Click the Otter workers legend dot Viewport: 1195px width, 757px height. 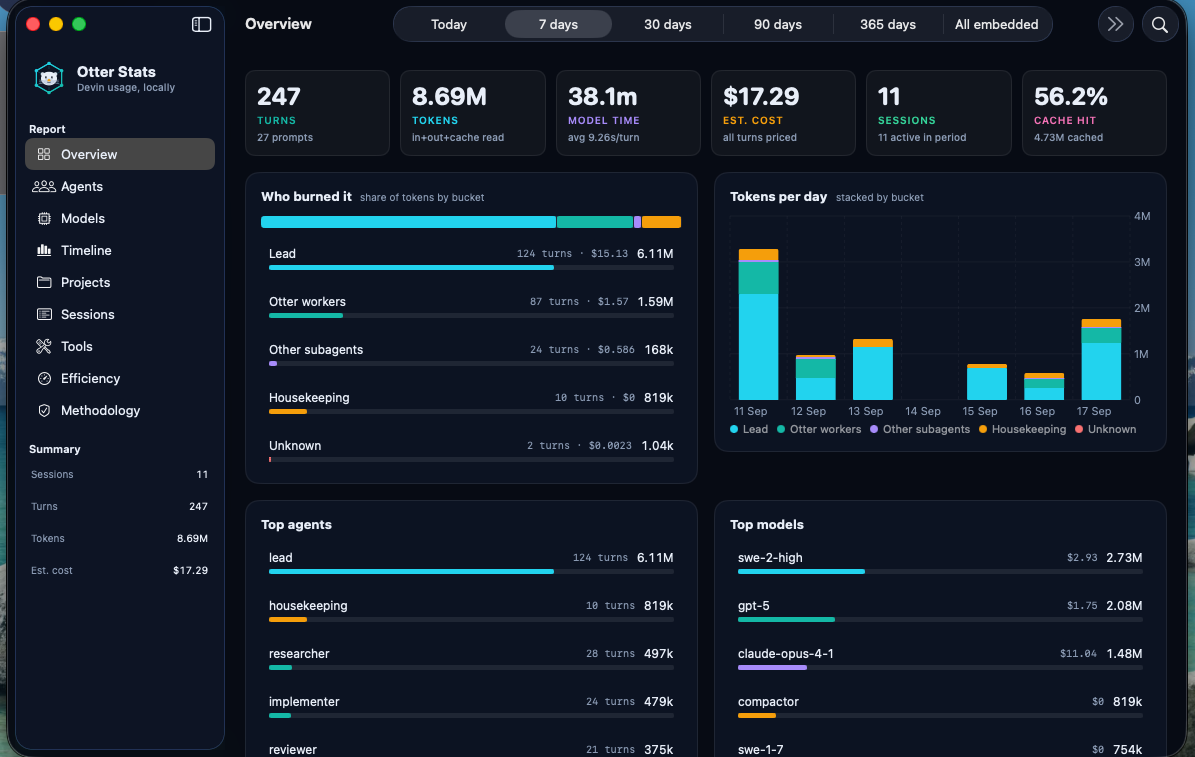(x=781, y=429)
